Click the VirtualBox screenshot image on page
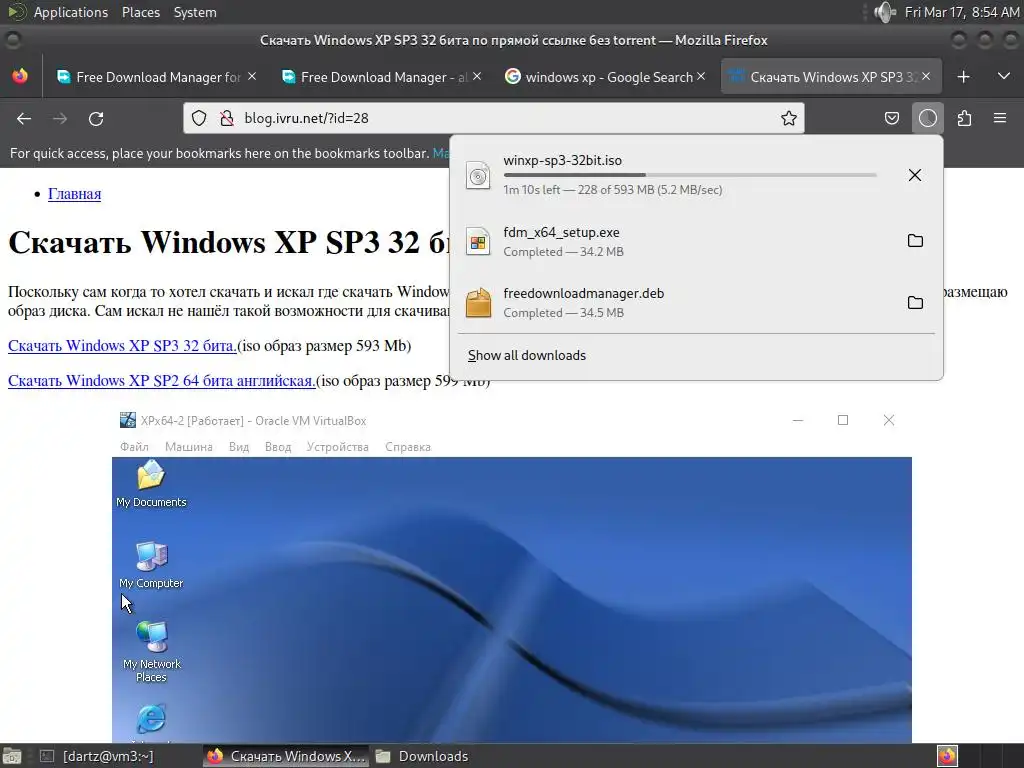Screen dimensions: 1024x768 [x=512, y=576]
